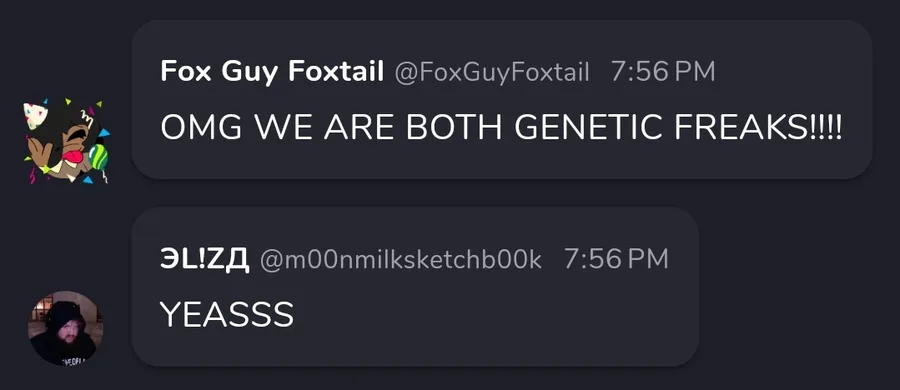Screen dimensions: 900x390
Task: Click the word ARE in the message
Action: [x=360, y=128]
